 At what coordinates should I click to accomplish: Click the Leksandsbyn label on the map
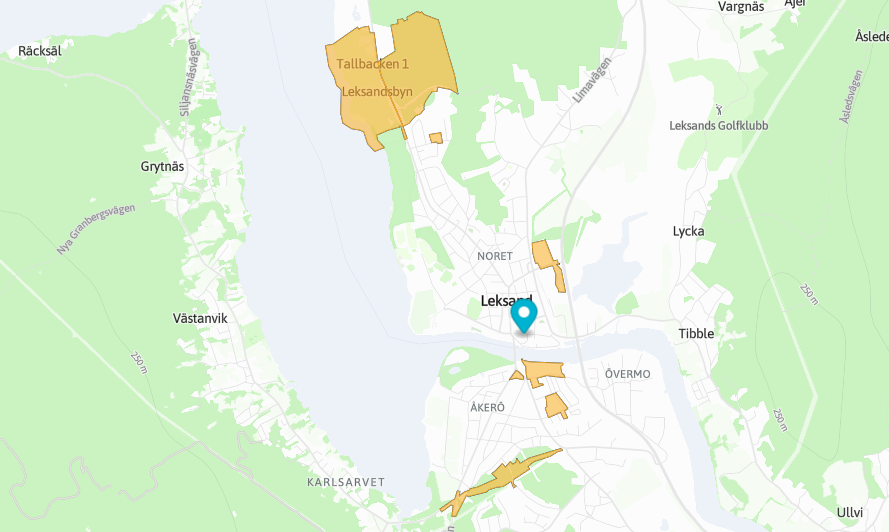[377, 91]
